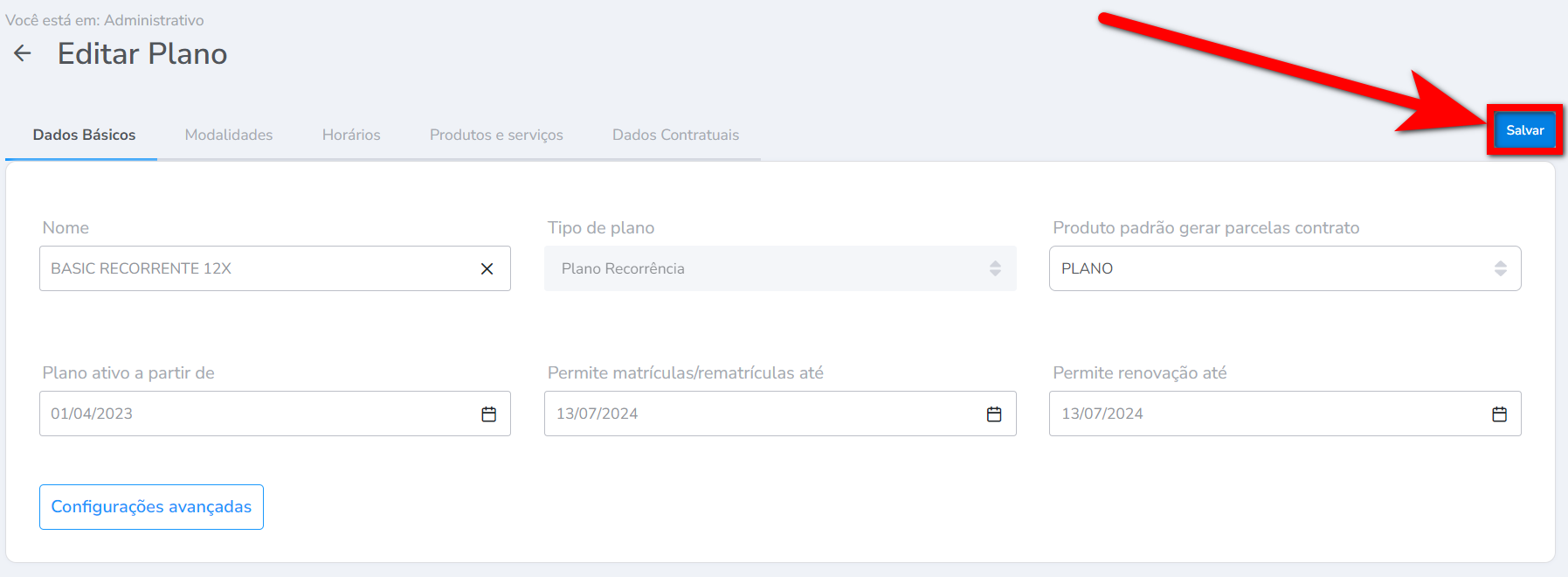Click the Administrativo breadcrumb text
1568x577 pixels.
click(x=154, y=20)
